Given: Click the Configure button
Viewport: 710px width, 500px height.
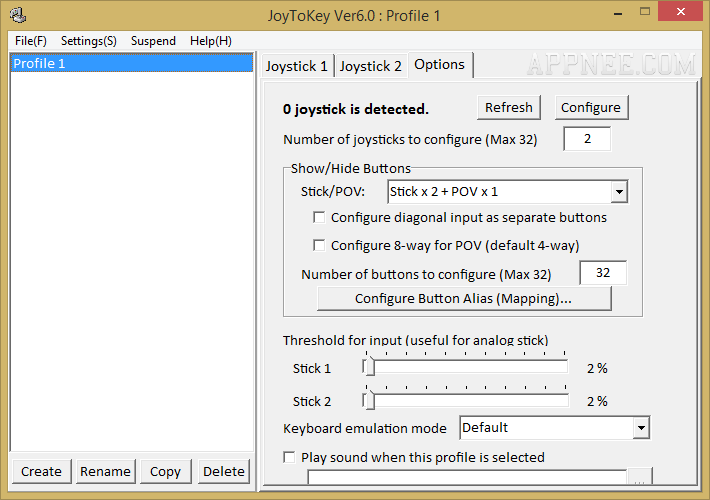Looking at the screenshot, I should click(591, 108).
